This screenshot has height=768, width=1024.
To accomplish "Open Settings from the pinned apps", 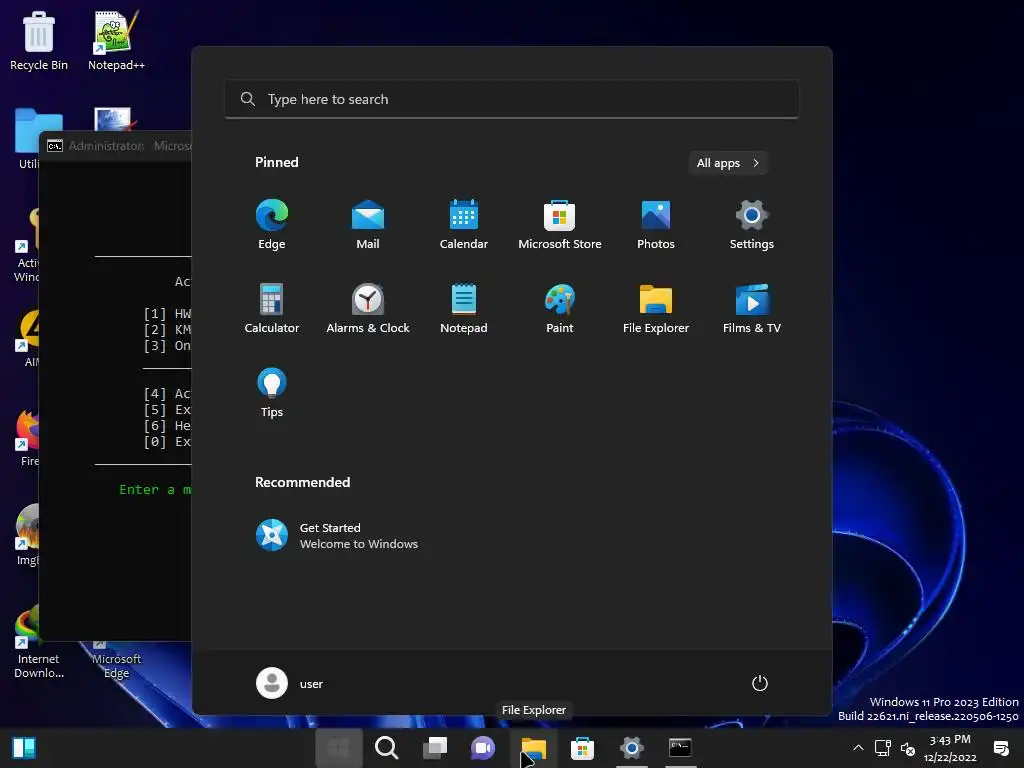I will click(x=752, y=225).
